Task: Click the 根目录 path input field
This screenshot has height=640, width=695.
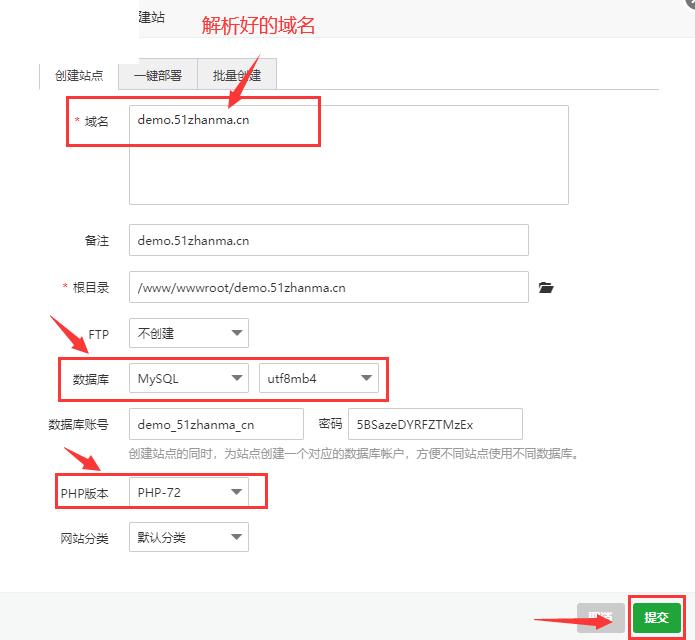Action: pyautogui.click(x=328, y=287)
